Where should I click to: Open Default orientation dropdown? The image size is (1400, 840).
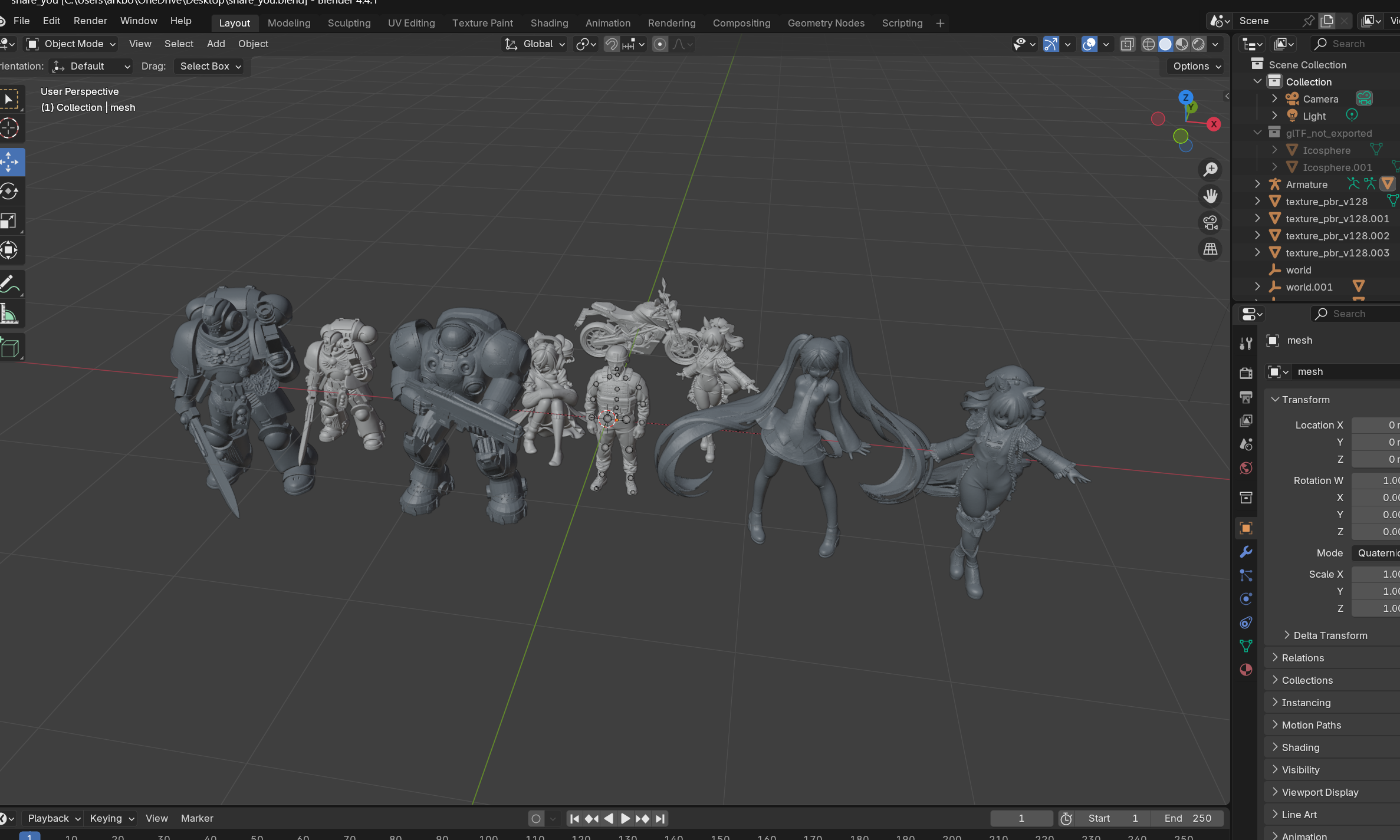point(91,67)
